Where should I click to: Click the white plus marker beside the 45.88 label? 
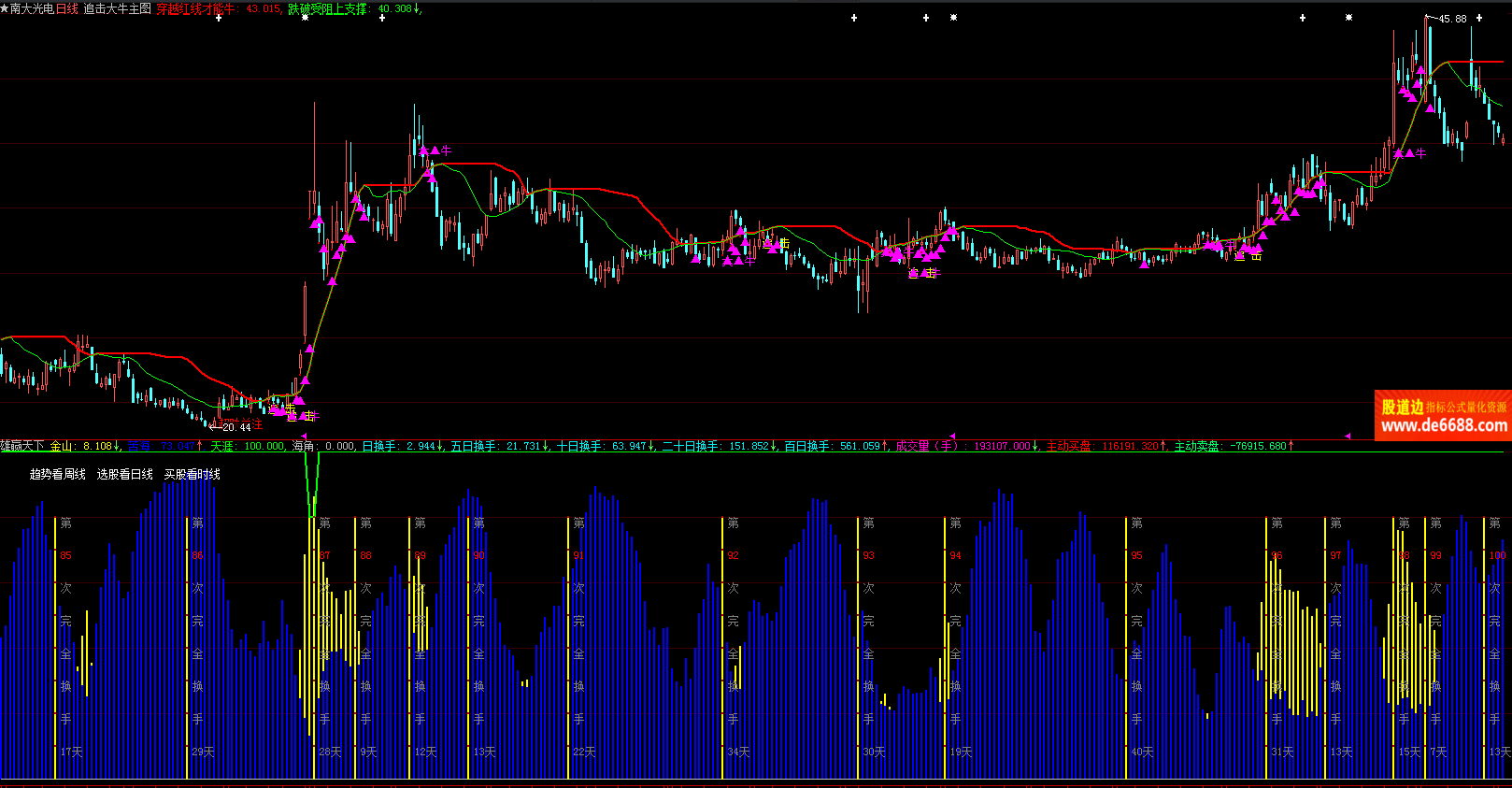coord(1479,18)
